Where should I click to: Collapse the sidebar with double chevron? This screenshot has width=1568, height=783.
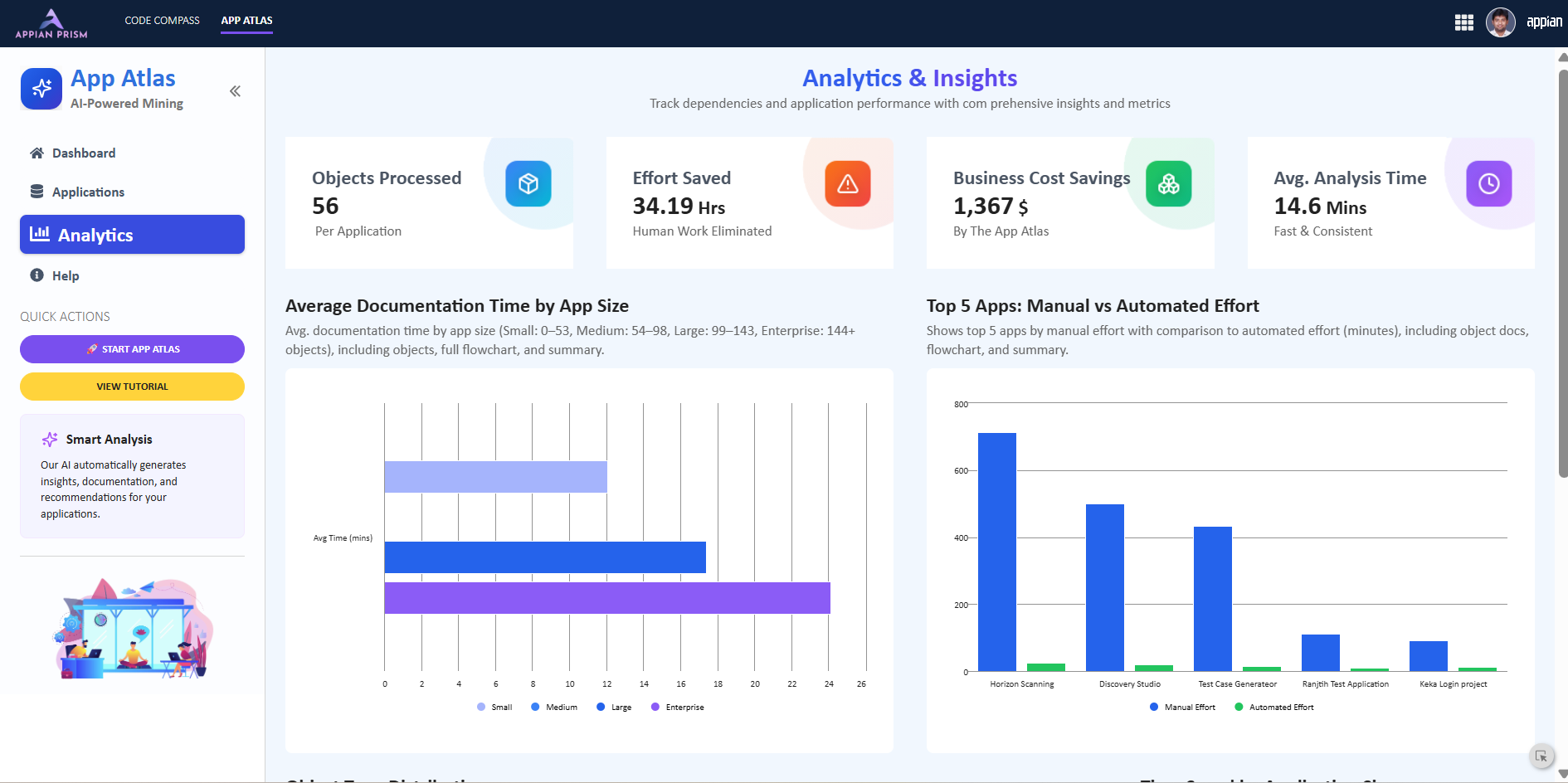(235, 91)
